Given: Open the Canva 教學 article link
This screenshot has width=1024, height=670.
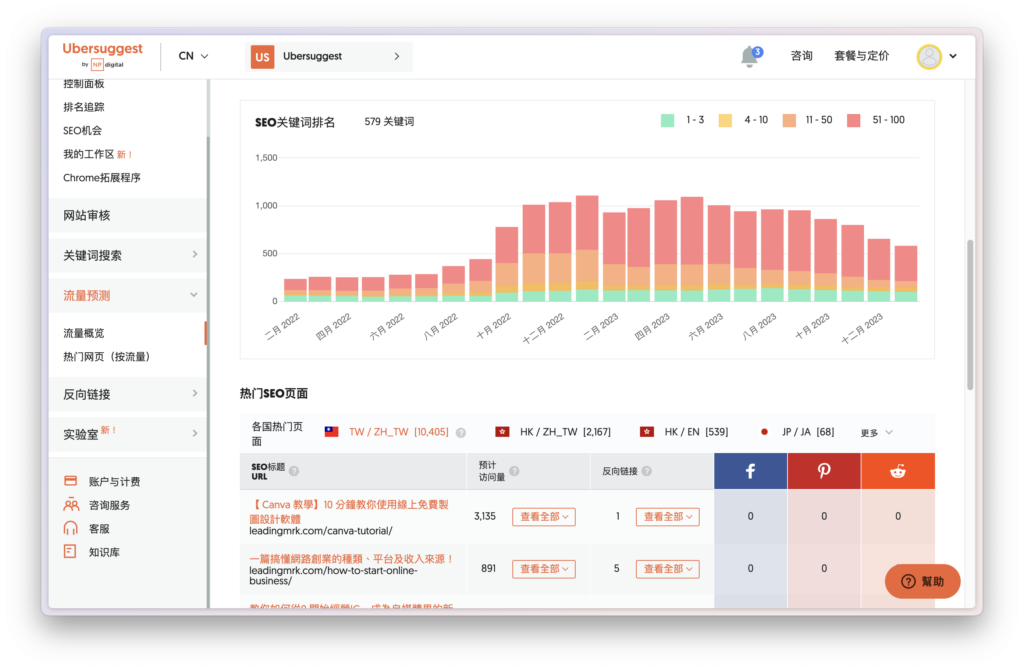Looking at the screenshot, I should [x=349, y=511].
